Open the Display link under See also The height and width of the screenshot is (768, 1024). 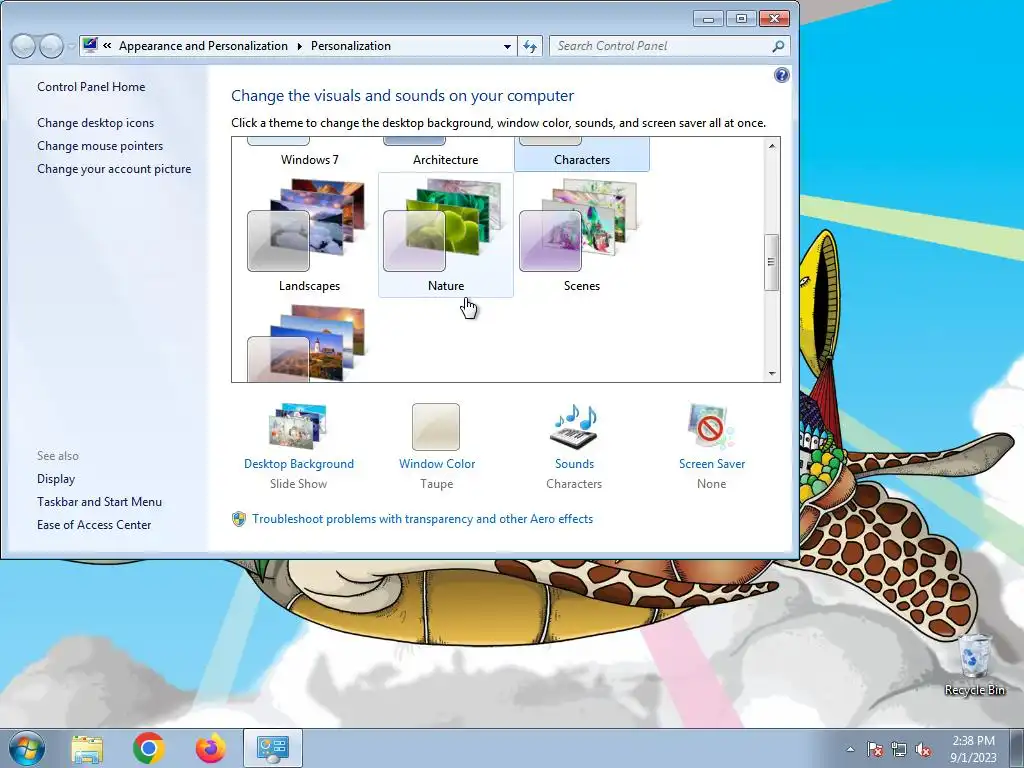click(x=56, y=479)
